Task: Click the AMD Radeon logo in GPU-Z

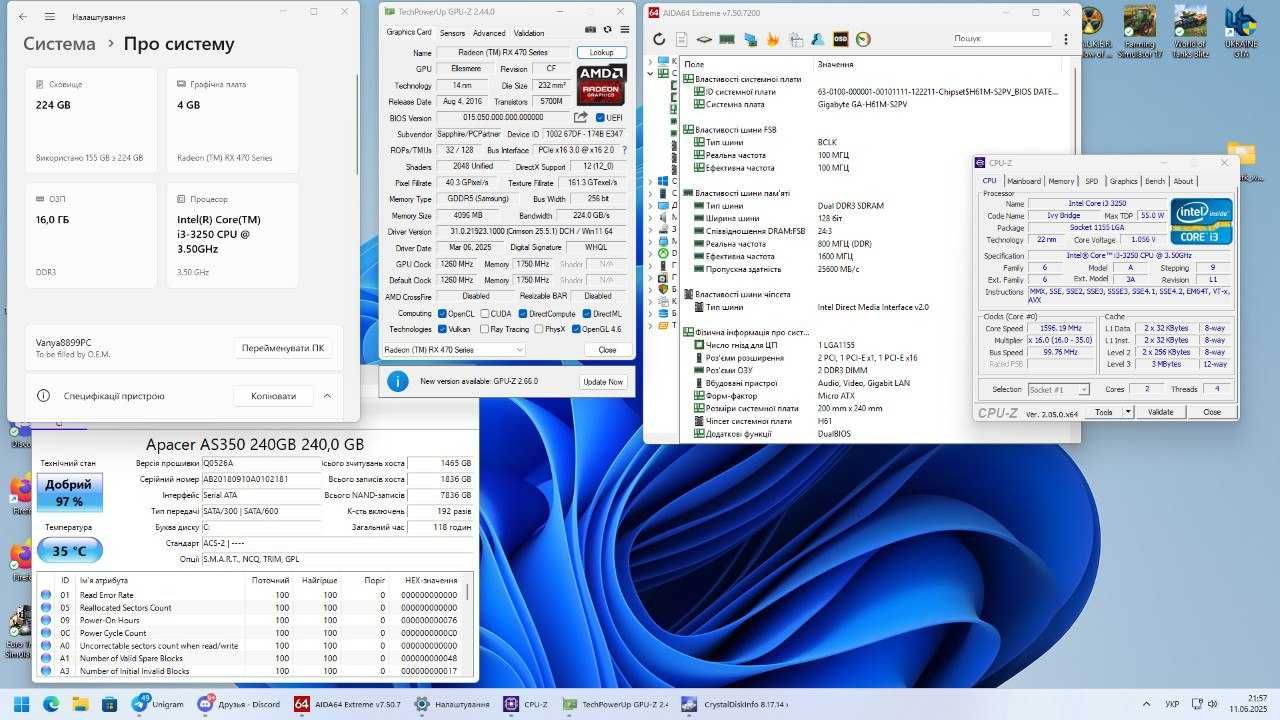Action: tap(602, 85)
